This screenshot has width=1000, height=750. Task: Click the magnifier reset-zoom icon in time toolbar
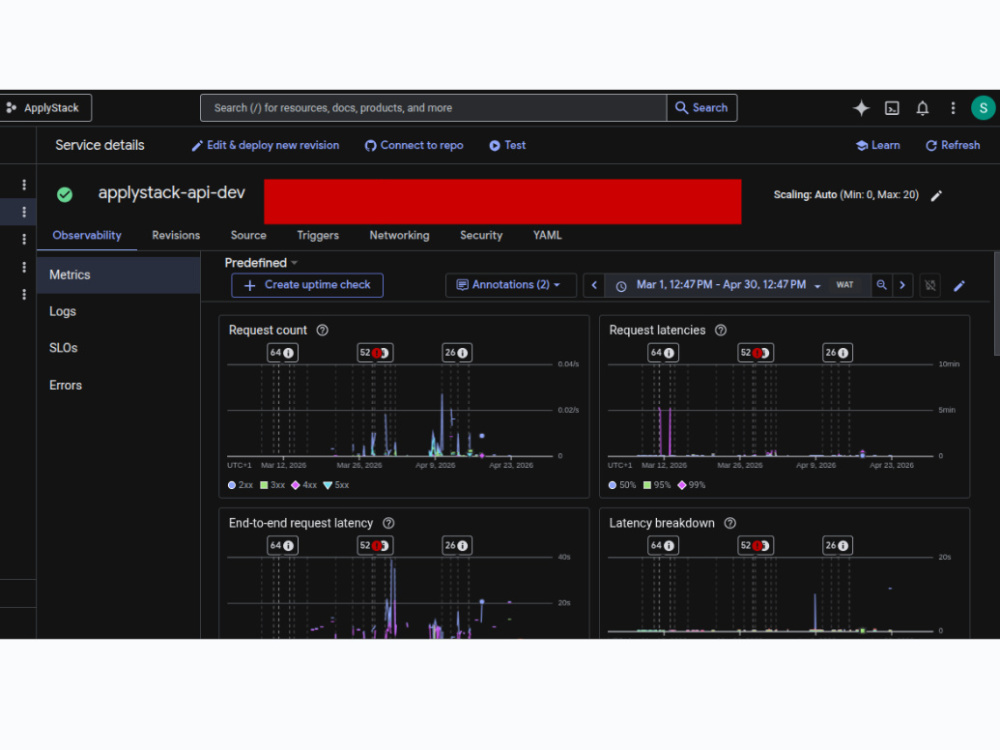point(881,285)
